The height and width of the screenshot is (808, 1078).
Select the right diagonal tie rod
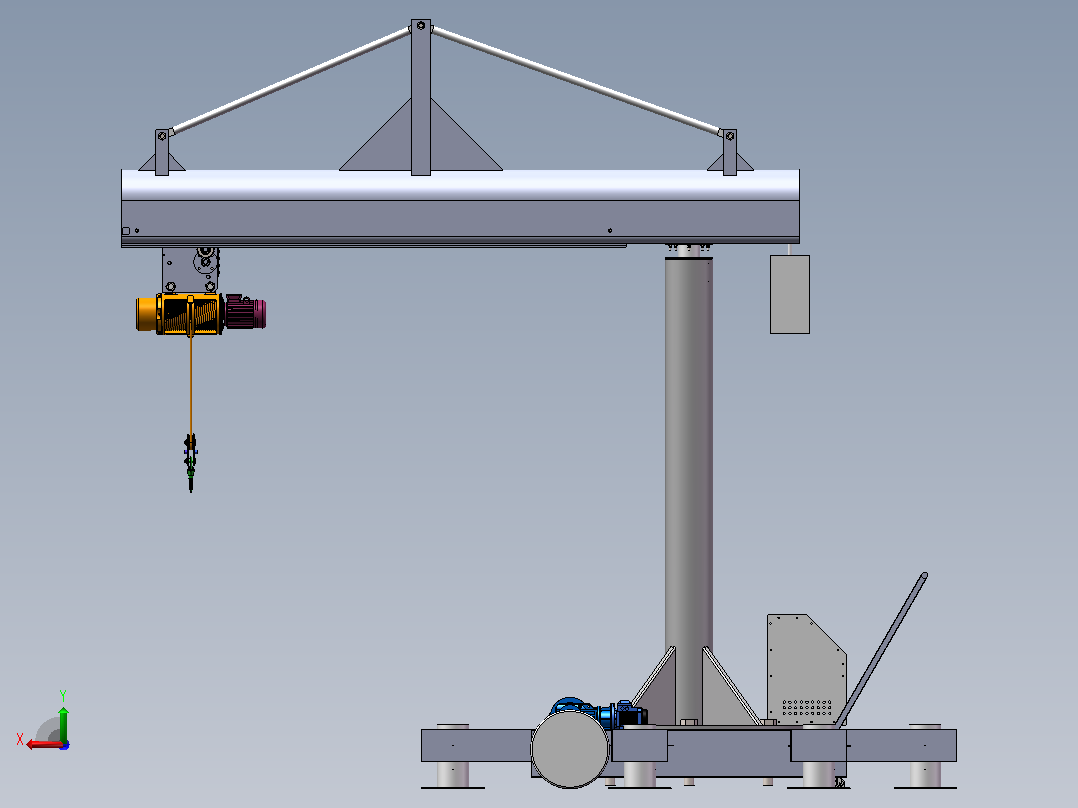[x=576, y=80]
